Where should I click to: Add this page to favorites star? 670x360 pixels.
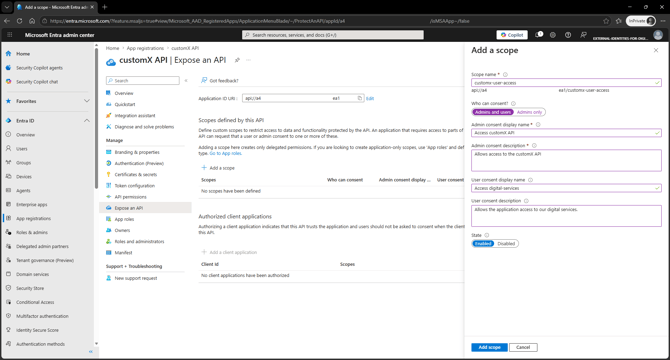point(606,21)
